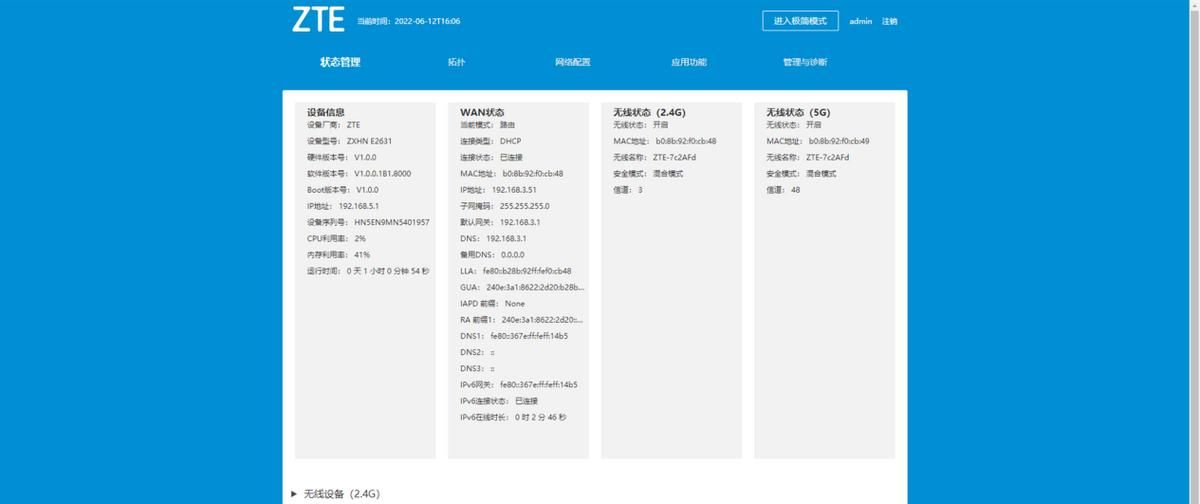Click the 内存利用率 41% value

(x=362, y=254)
